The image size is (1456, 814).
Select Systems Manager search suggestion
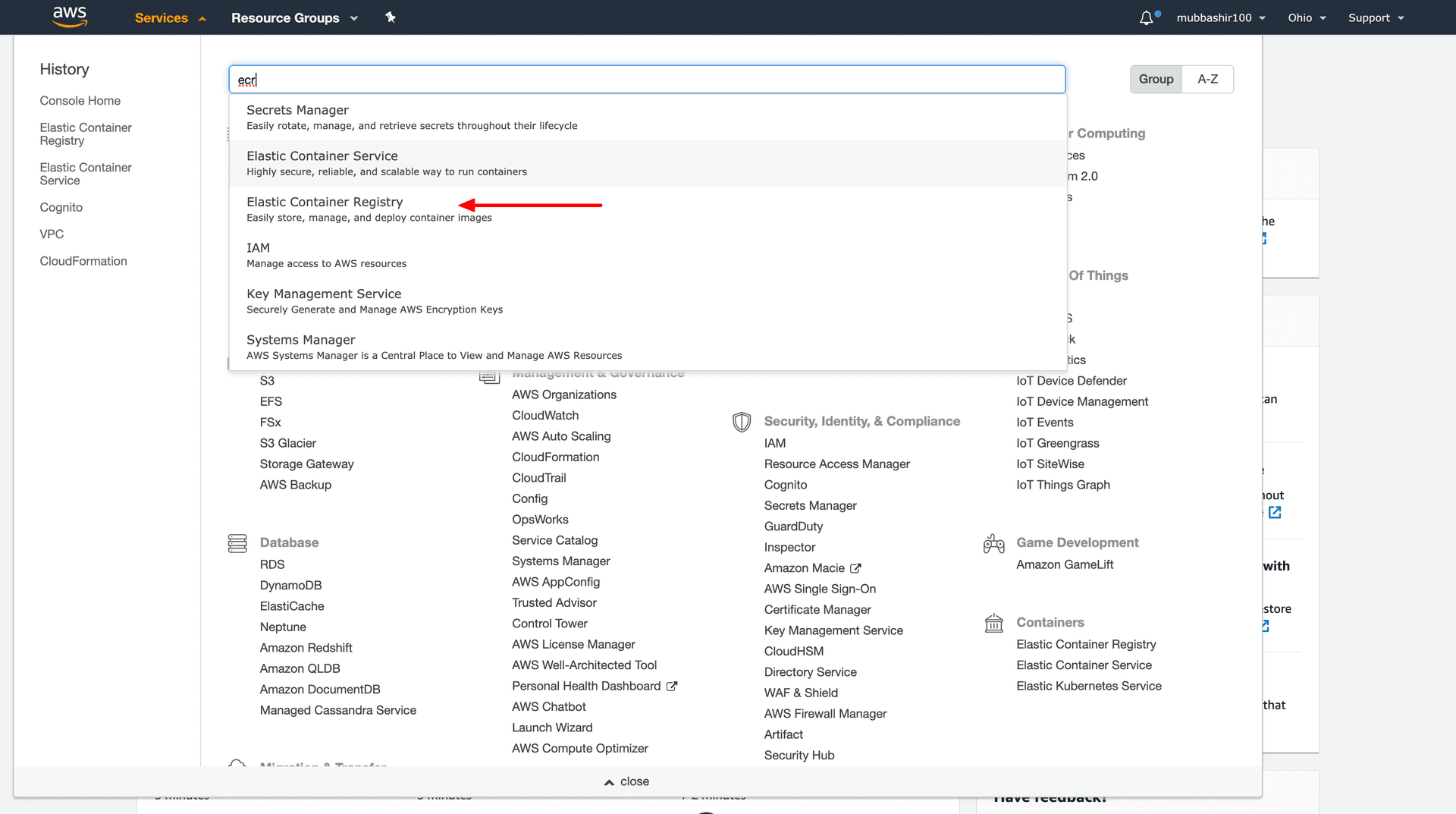pos(648,347)
